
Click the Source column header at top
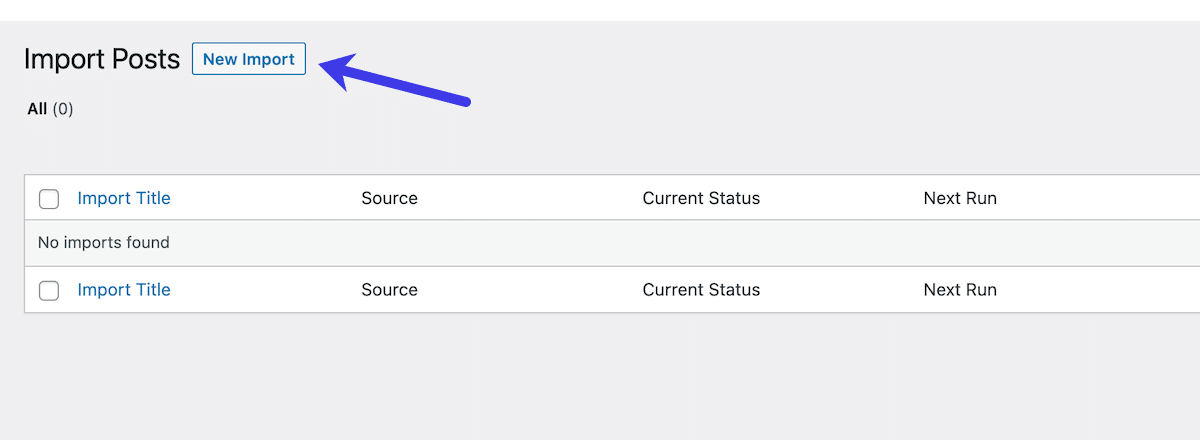pyautogui.click(x=389, y=198)
